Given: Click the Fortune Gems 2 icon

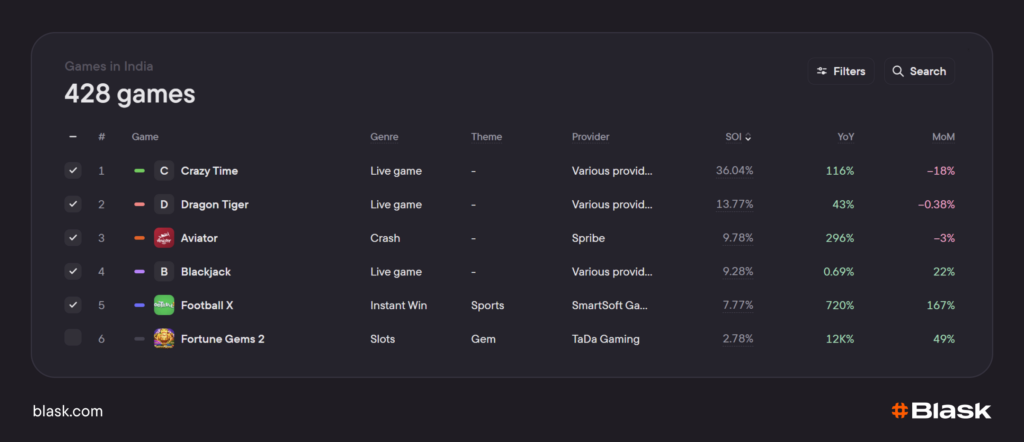Looking at the screenshot, I should 164,339.
